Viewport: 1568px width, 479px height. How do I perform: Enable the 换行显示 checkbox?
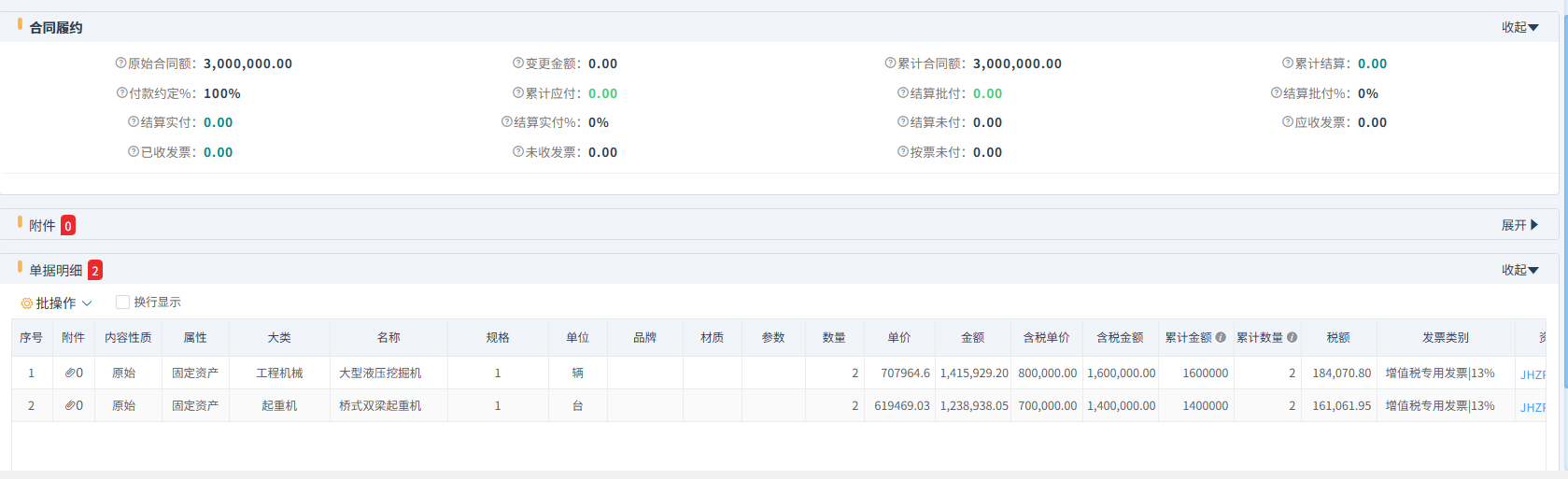[122, 302]
